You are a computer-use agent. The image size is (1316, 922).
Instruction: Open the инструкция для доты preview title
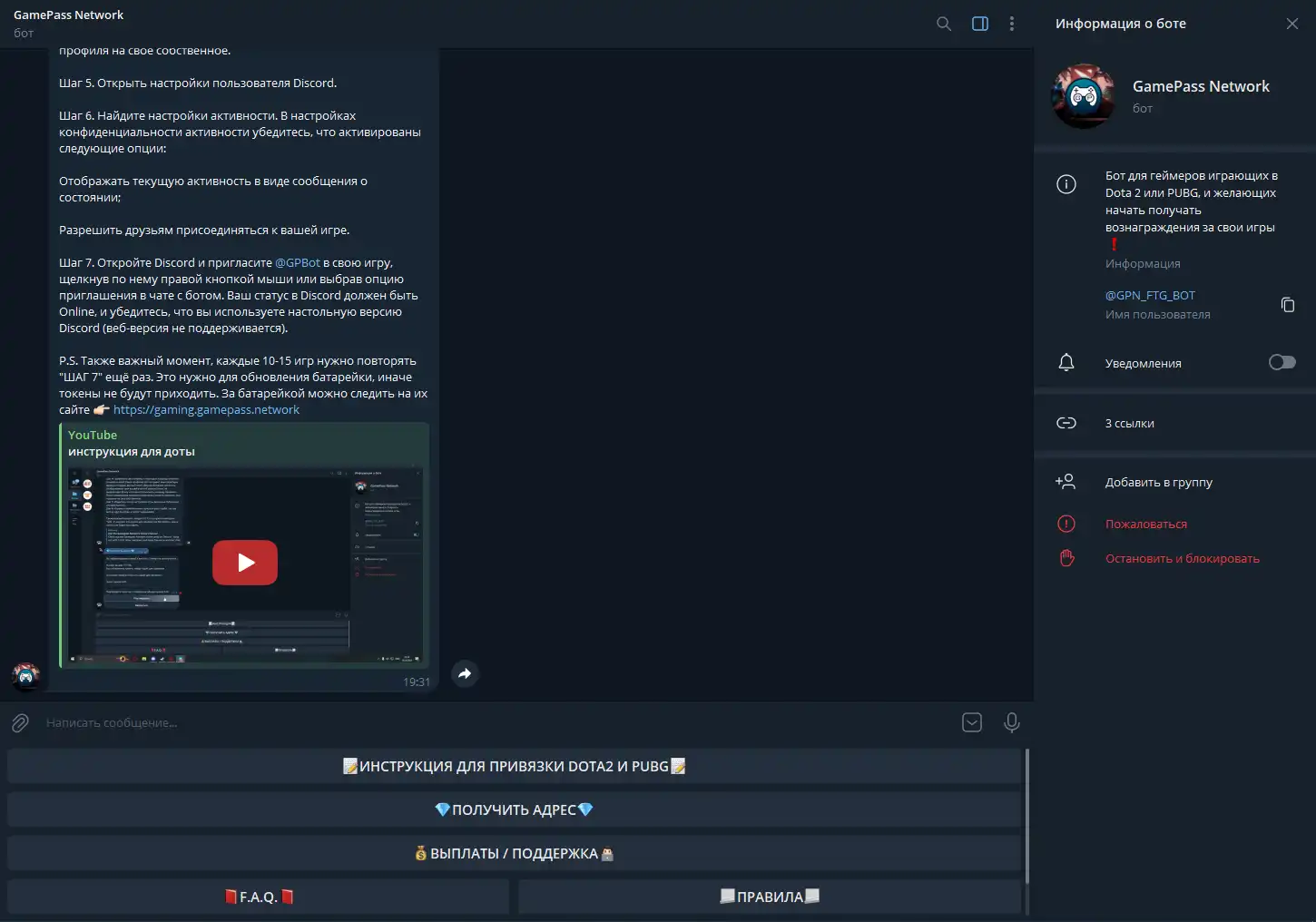point(132,451)
